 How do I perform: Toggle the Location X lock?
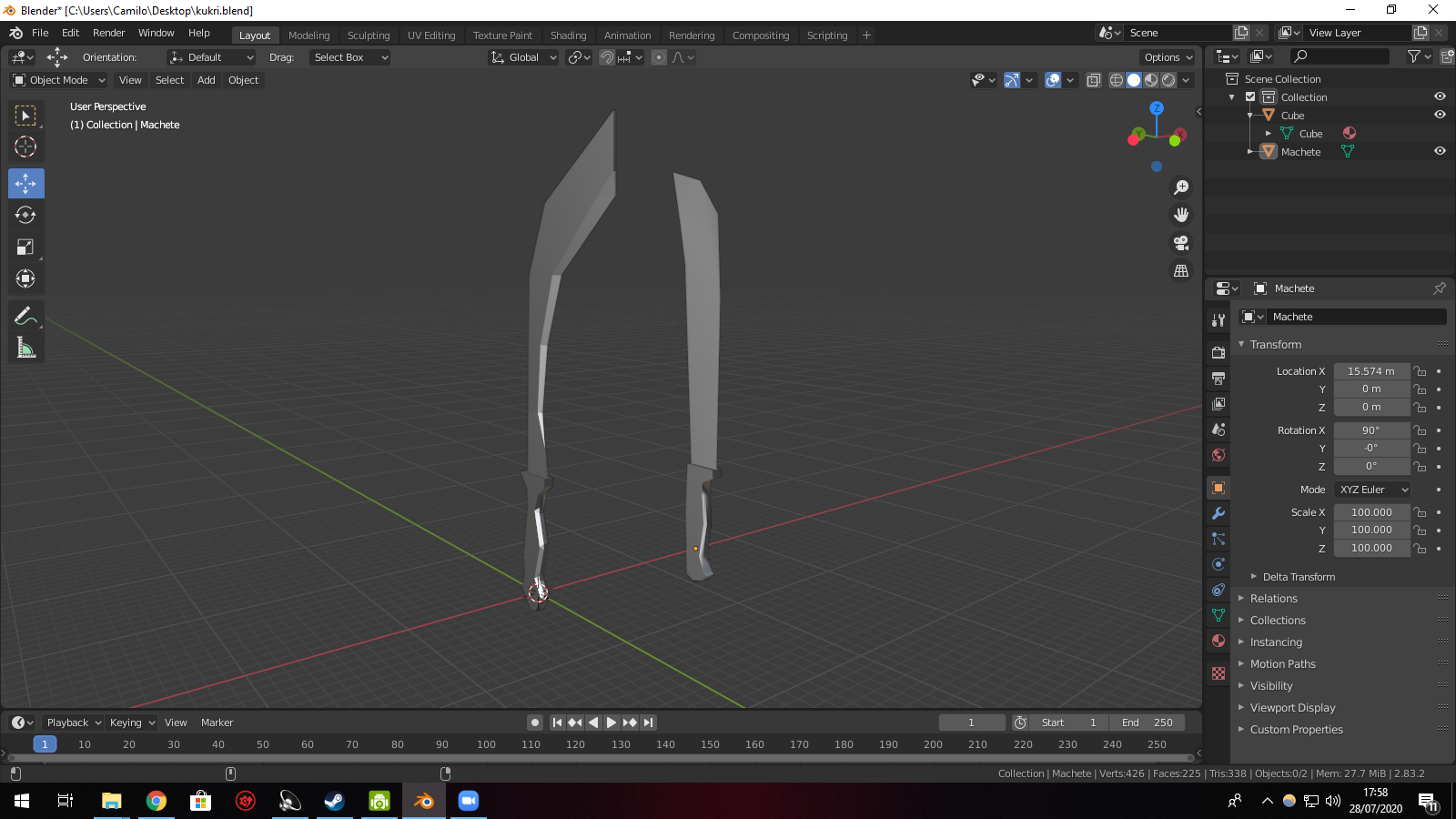click(x=1420, y=371)
